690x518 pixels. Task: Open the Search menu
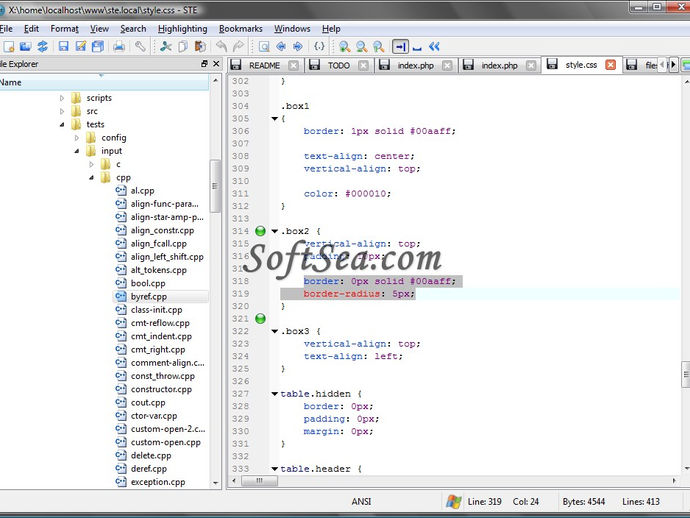133,29
